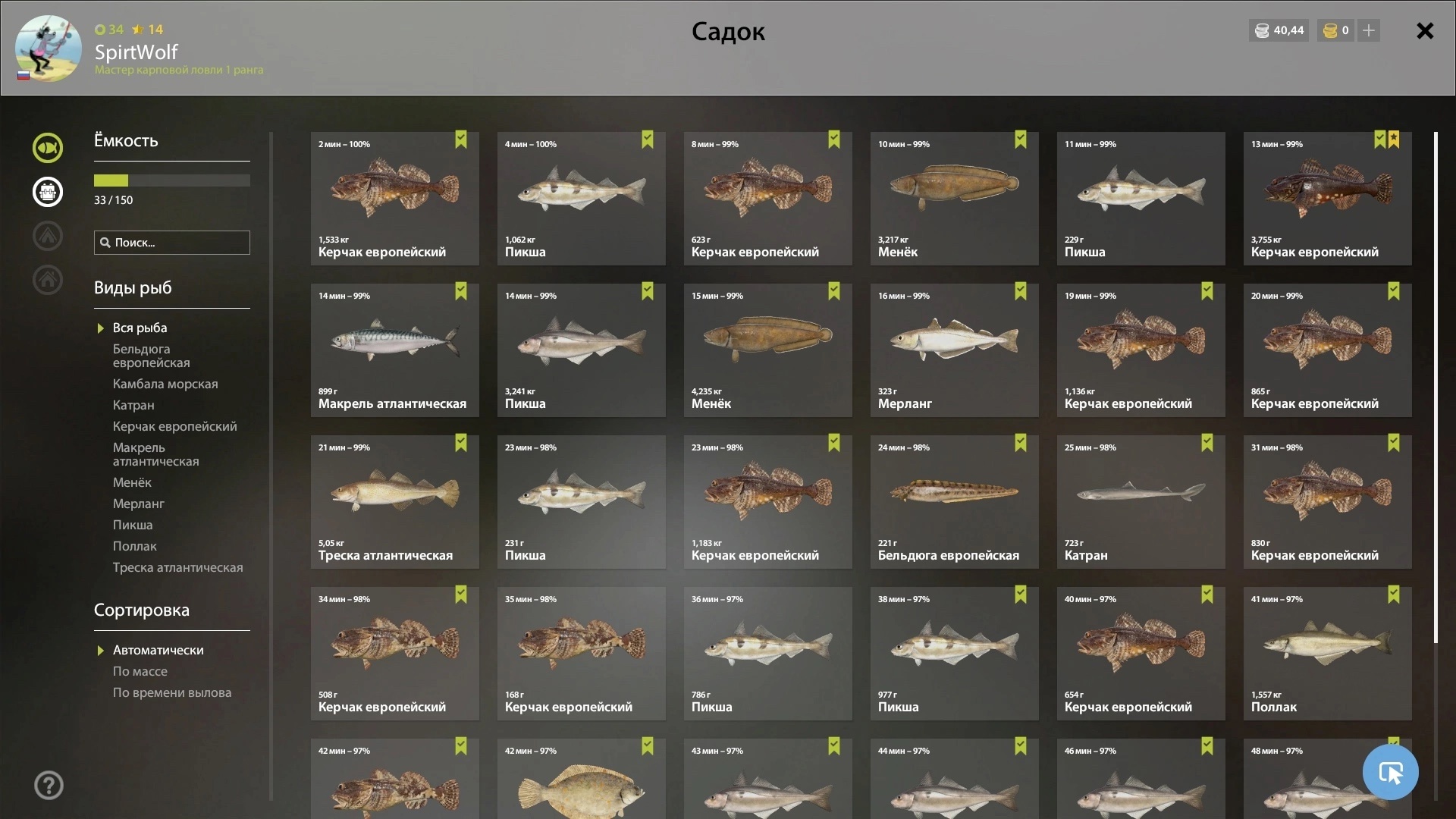The height and width of the screenshot is (819, 1456).
Task: Click the bookmark badge on Макрель атлантическая card
Action: [x=461, y=291]
